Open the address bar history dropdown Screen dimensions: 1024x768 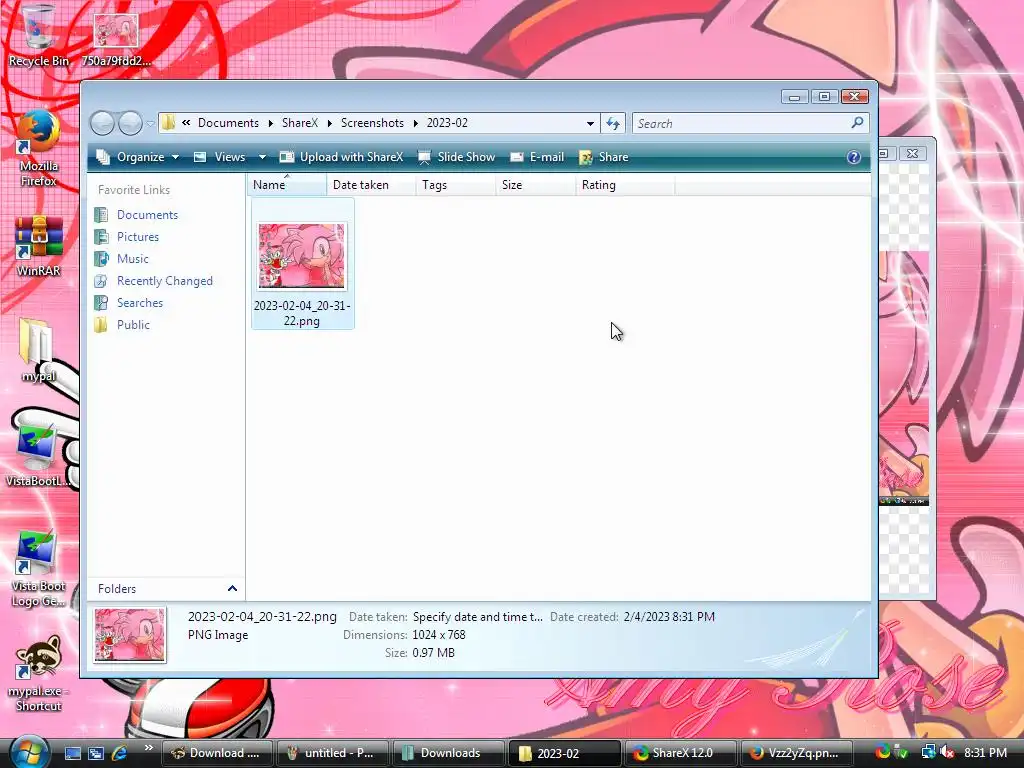click(x=590, y=123)
